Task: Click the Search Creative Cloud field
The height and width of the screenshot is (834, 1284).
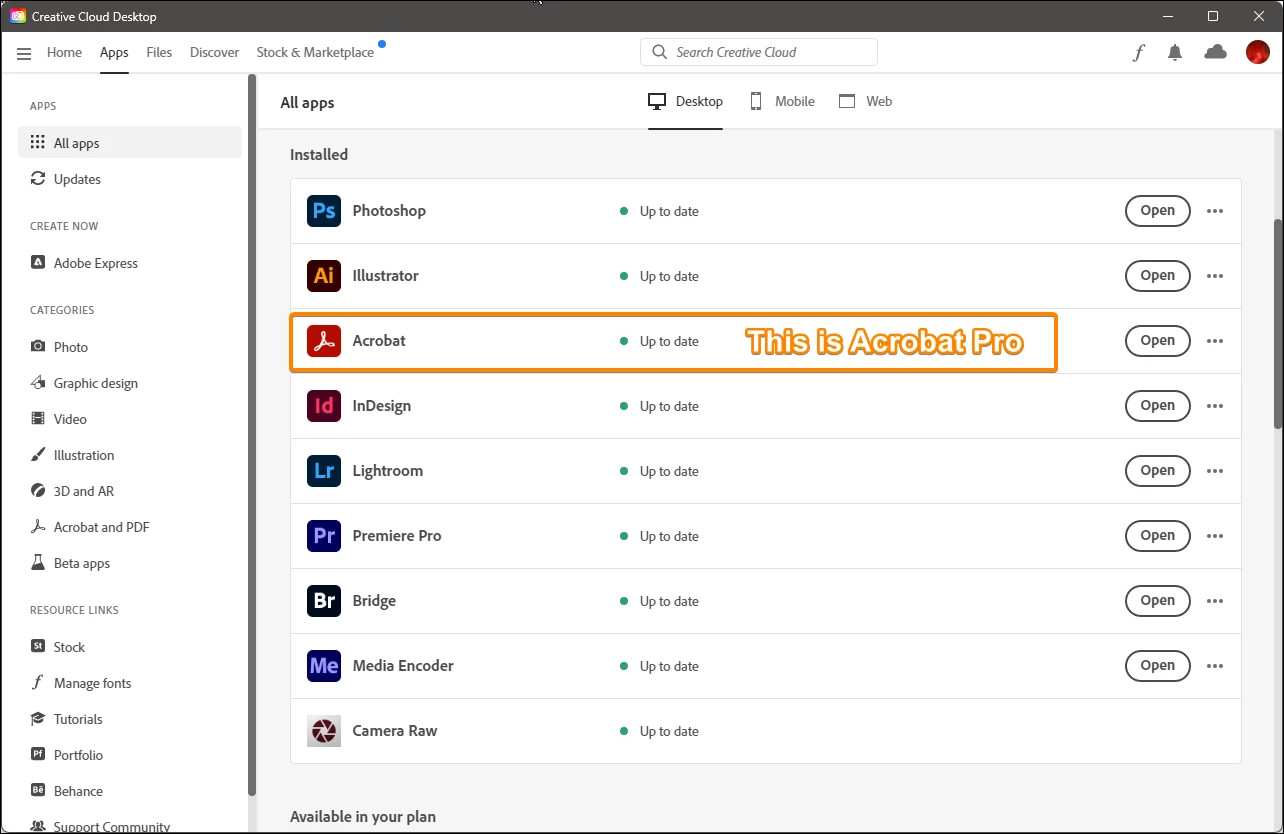Action: click(x=759, y=52)
